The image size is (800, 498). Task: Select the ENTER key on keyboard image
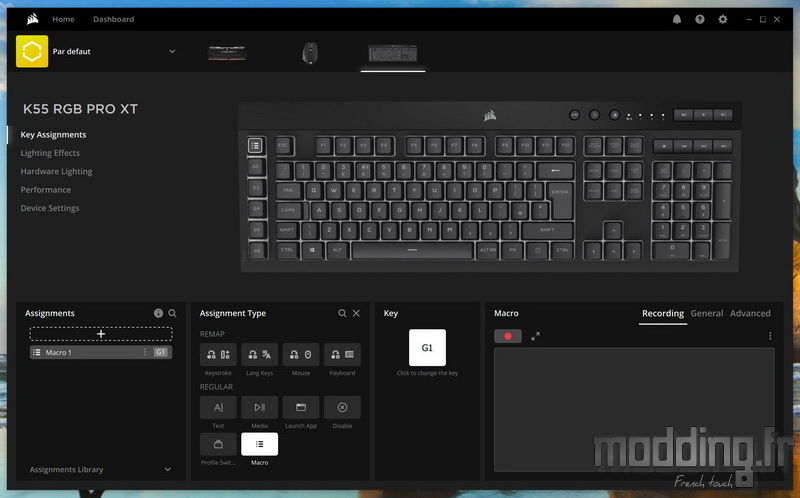(x=560, y=200)
